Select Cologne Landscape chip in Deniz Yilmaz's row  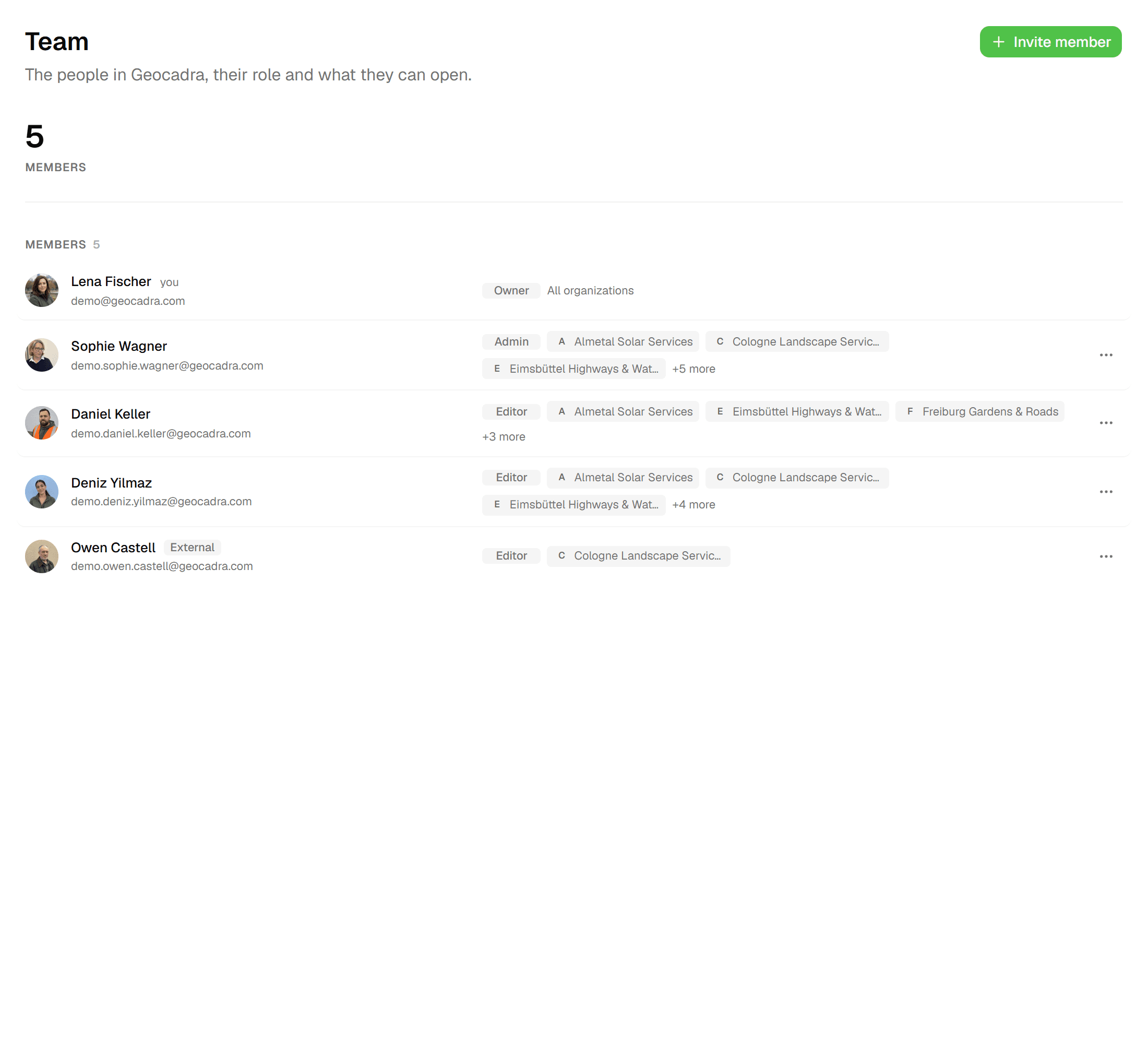tap(797, 477)
